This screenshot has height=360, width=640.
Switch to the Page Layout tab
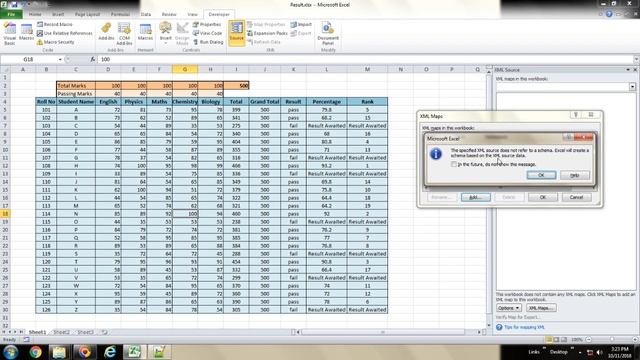click(87, 14)
